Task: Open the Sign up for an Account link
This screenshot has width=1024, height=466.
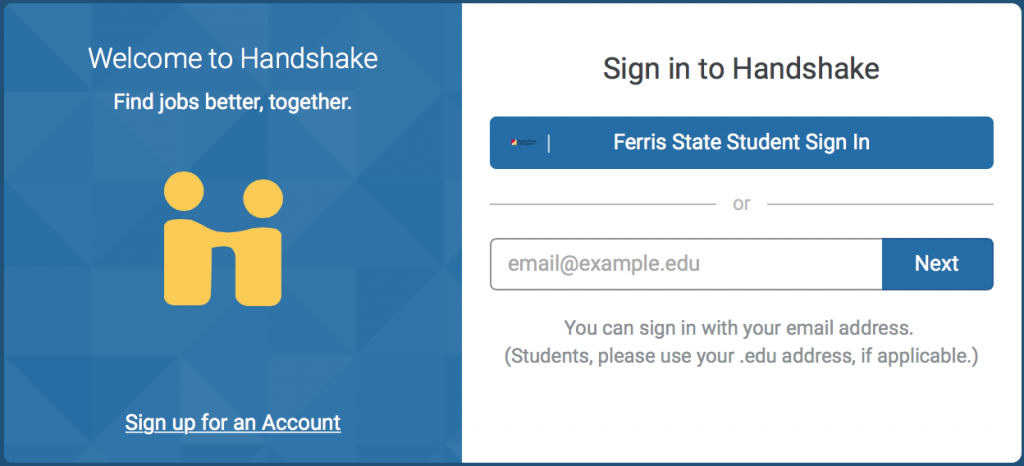Action: [x=233, y=423]
